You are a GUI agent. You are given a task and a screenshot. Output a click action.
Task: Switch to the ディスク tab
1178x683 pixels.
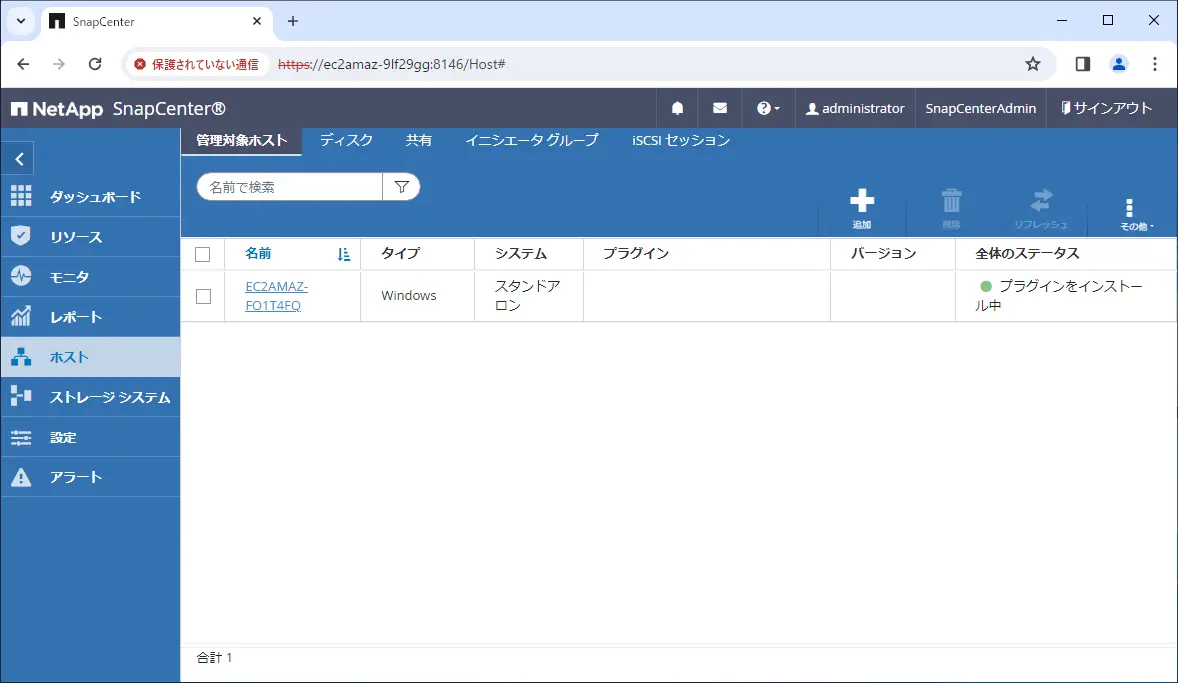click(346, 141)
